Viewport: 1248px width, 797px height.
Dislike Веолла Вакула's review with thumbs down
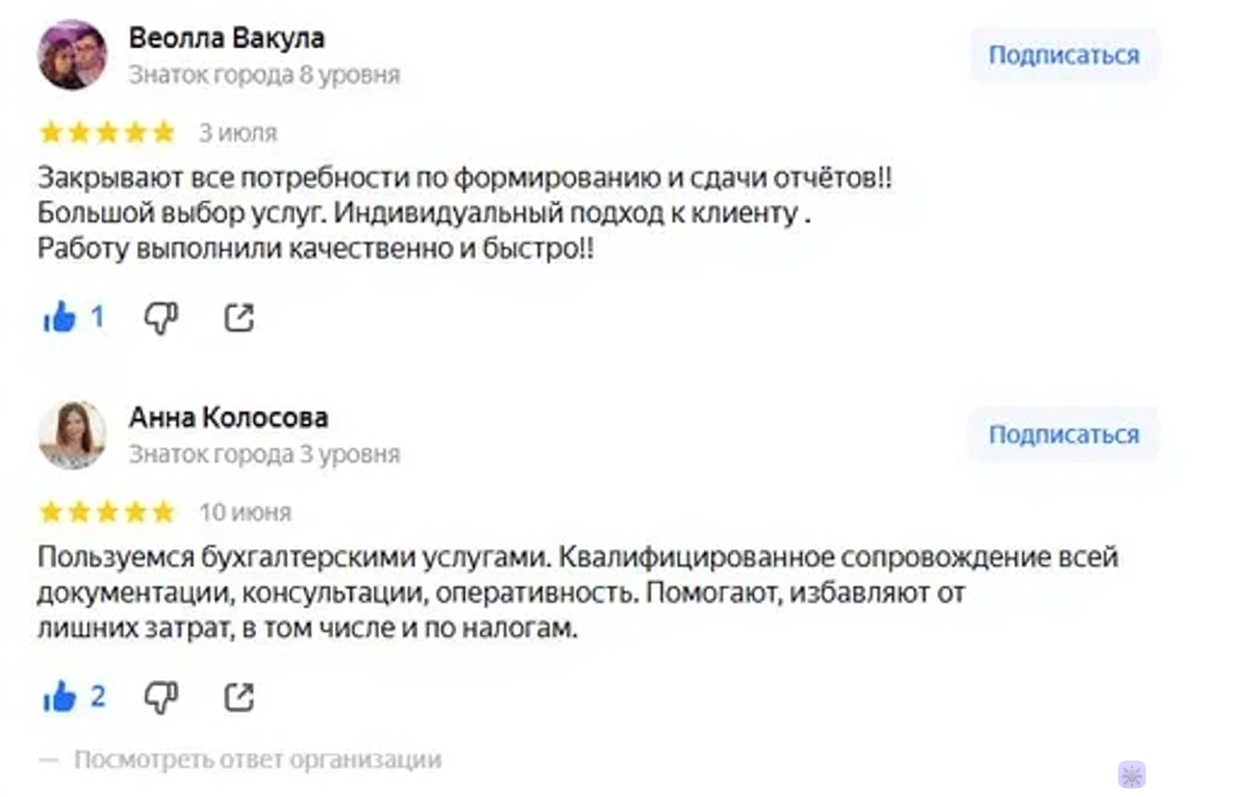(x=161, y=318)
